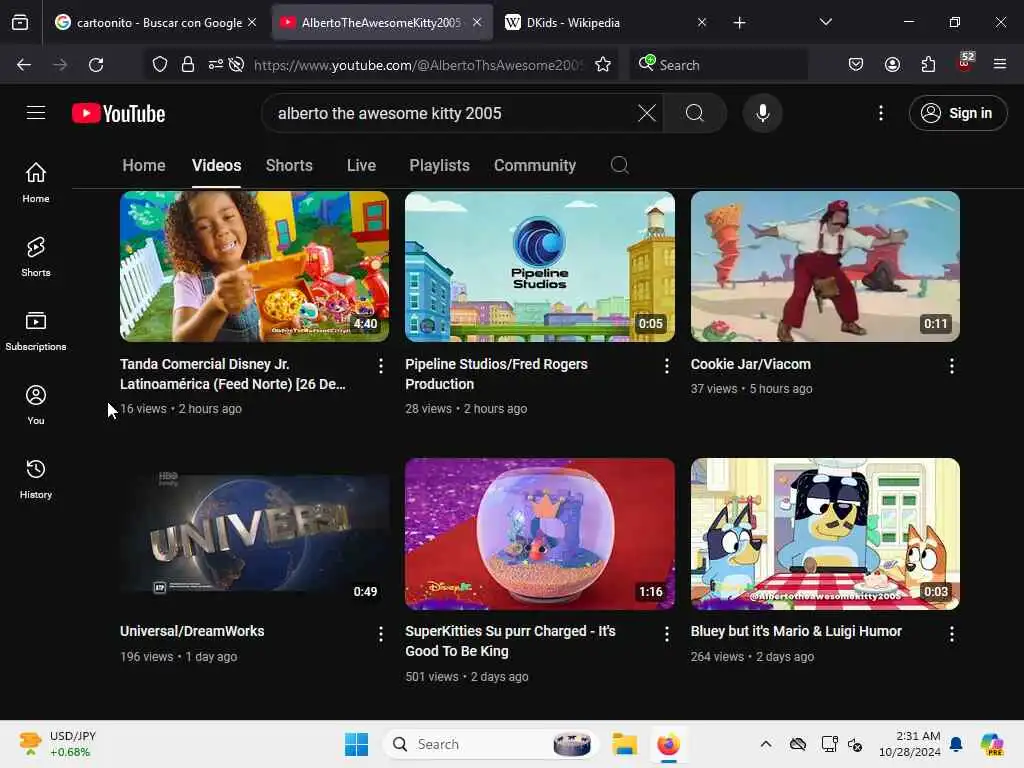Play the Pipeline Studios thumbnail video
The height and width of the screenshot is (768, 1024).
click(539, 266)
